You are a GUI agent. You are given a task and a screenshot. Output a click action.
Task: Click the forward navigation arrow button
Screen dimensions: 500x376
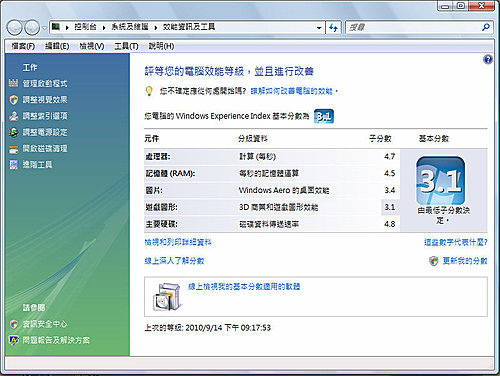[32, 28]
